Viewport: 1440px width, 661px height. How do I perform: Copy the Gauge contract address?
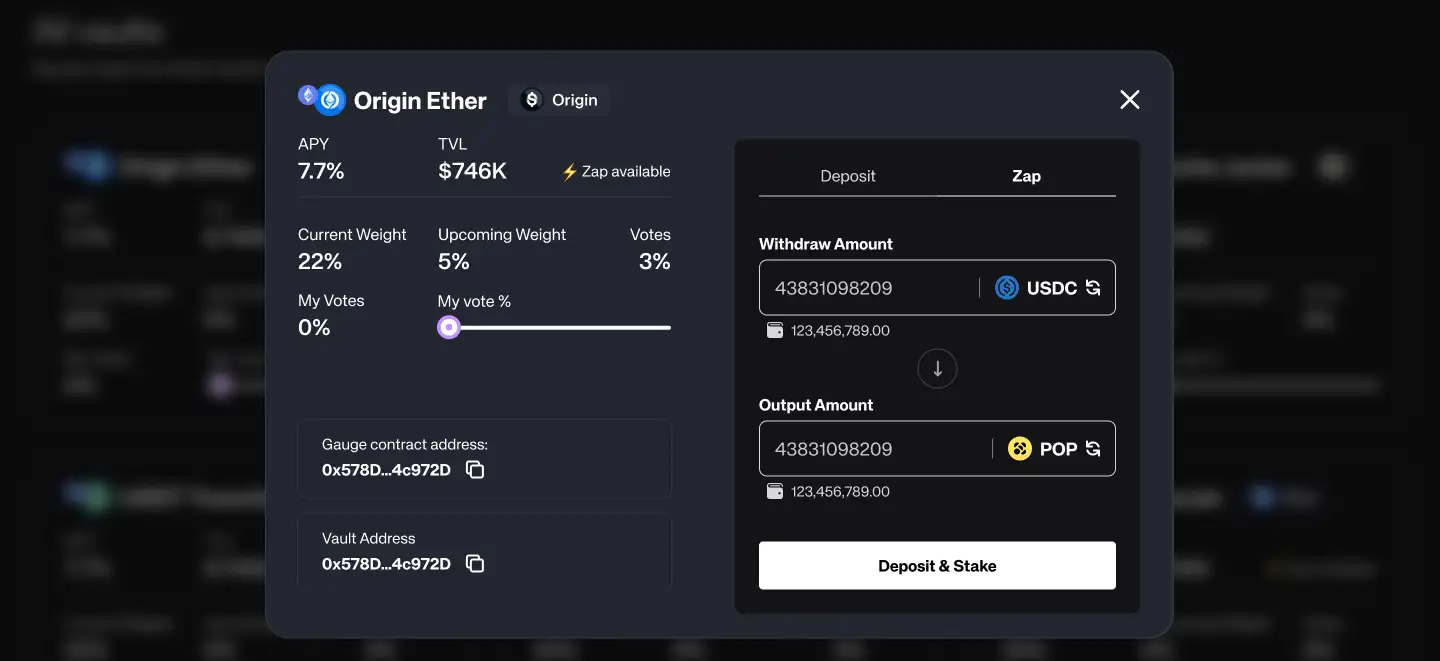tap(475, 470)
